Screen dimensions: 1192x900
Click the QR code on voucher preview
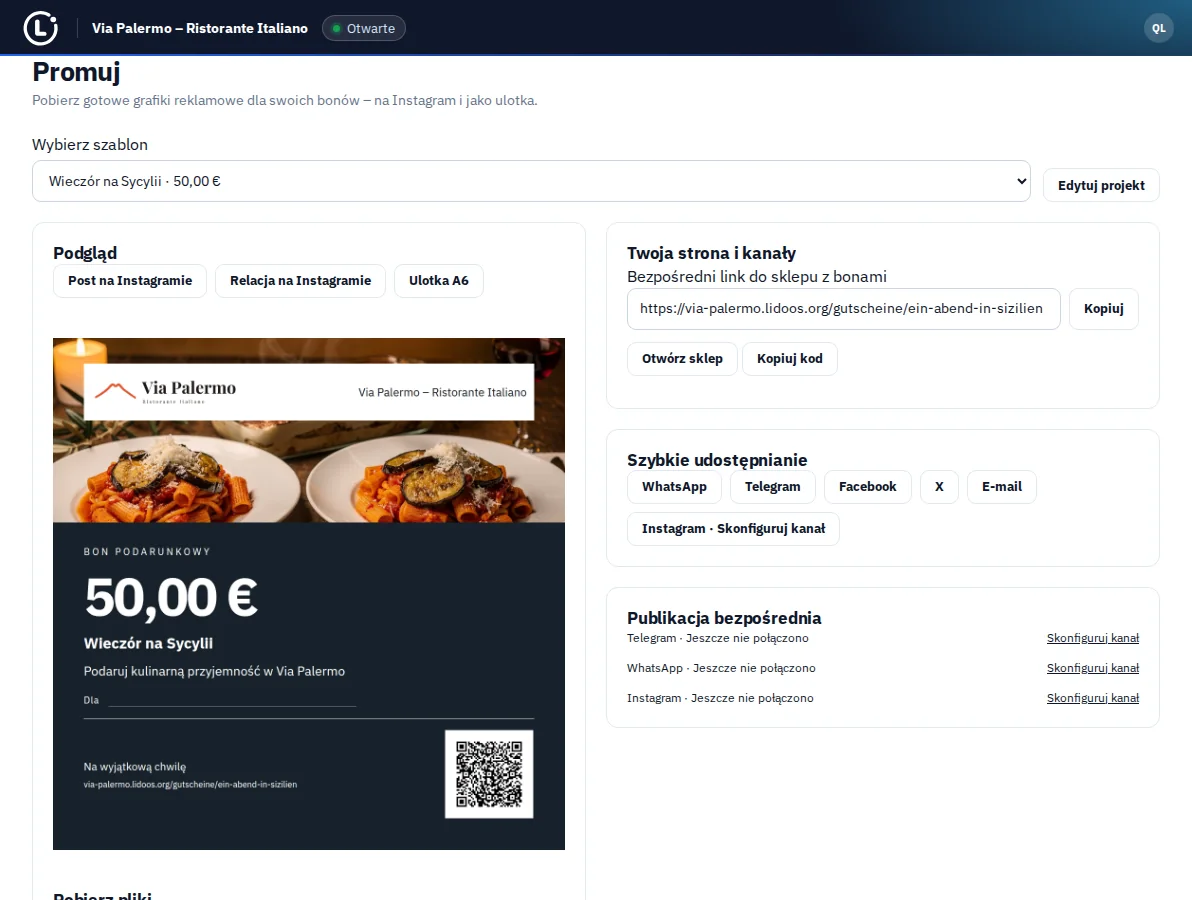489,774
